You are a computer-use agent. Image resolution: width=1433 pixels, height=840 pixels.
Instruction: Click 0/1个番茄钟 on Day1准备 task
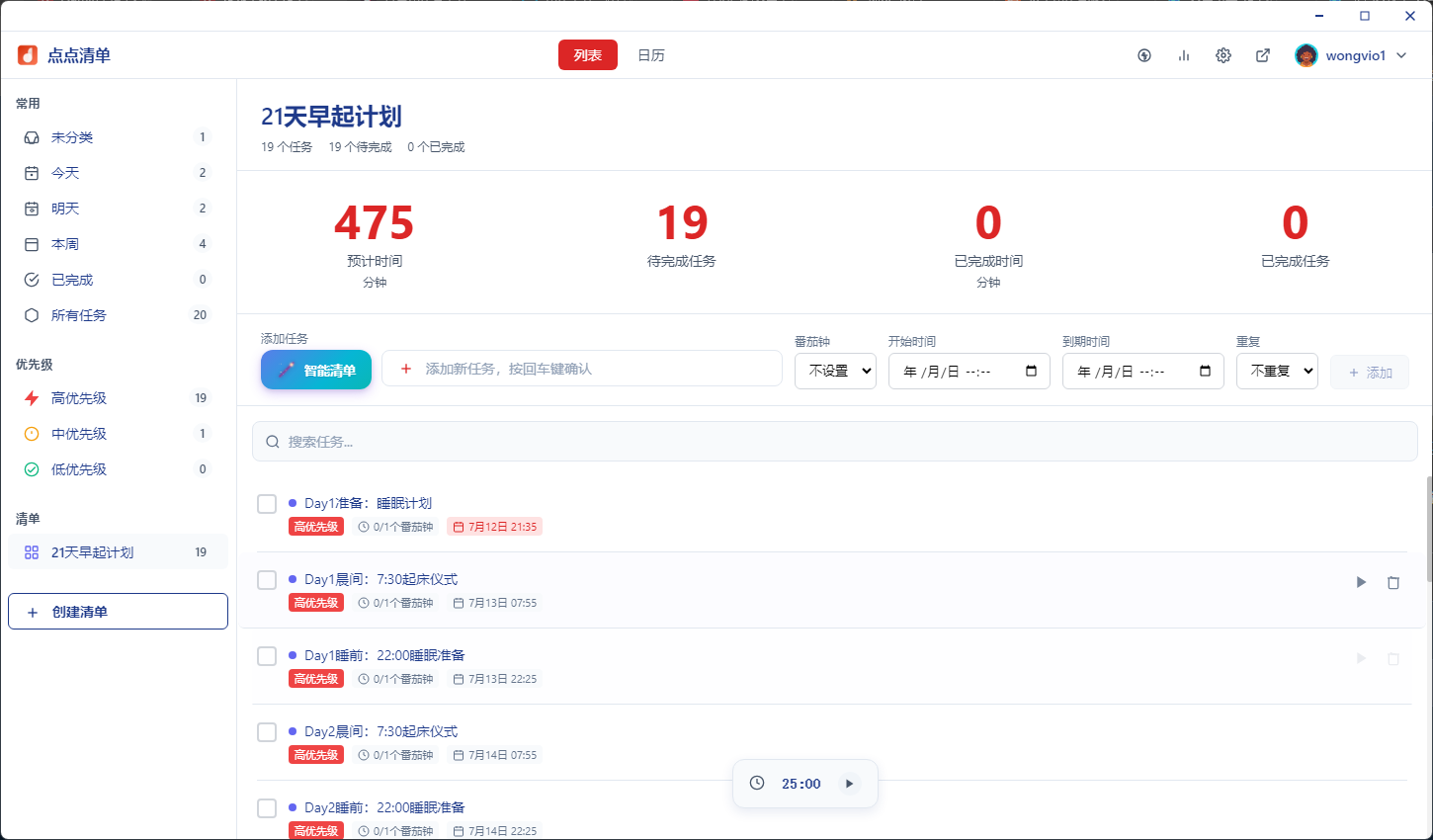tap(395, 527)
